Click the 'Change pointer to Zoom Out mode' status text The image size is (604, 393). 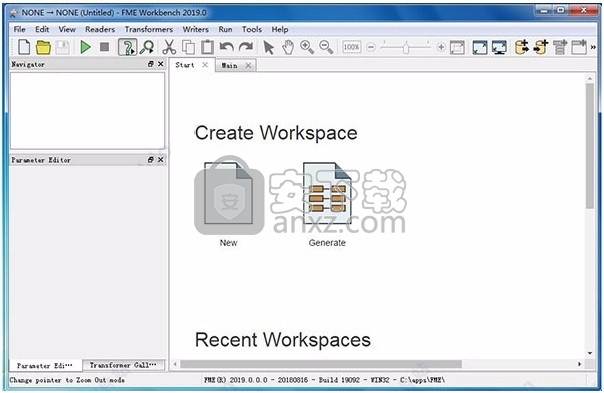click(67, 380)
